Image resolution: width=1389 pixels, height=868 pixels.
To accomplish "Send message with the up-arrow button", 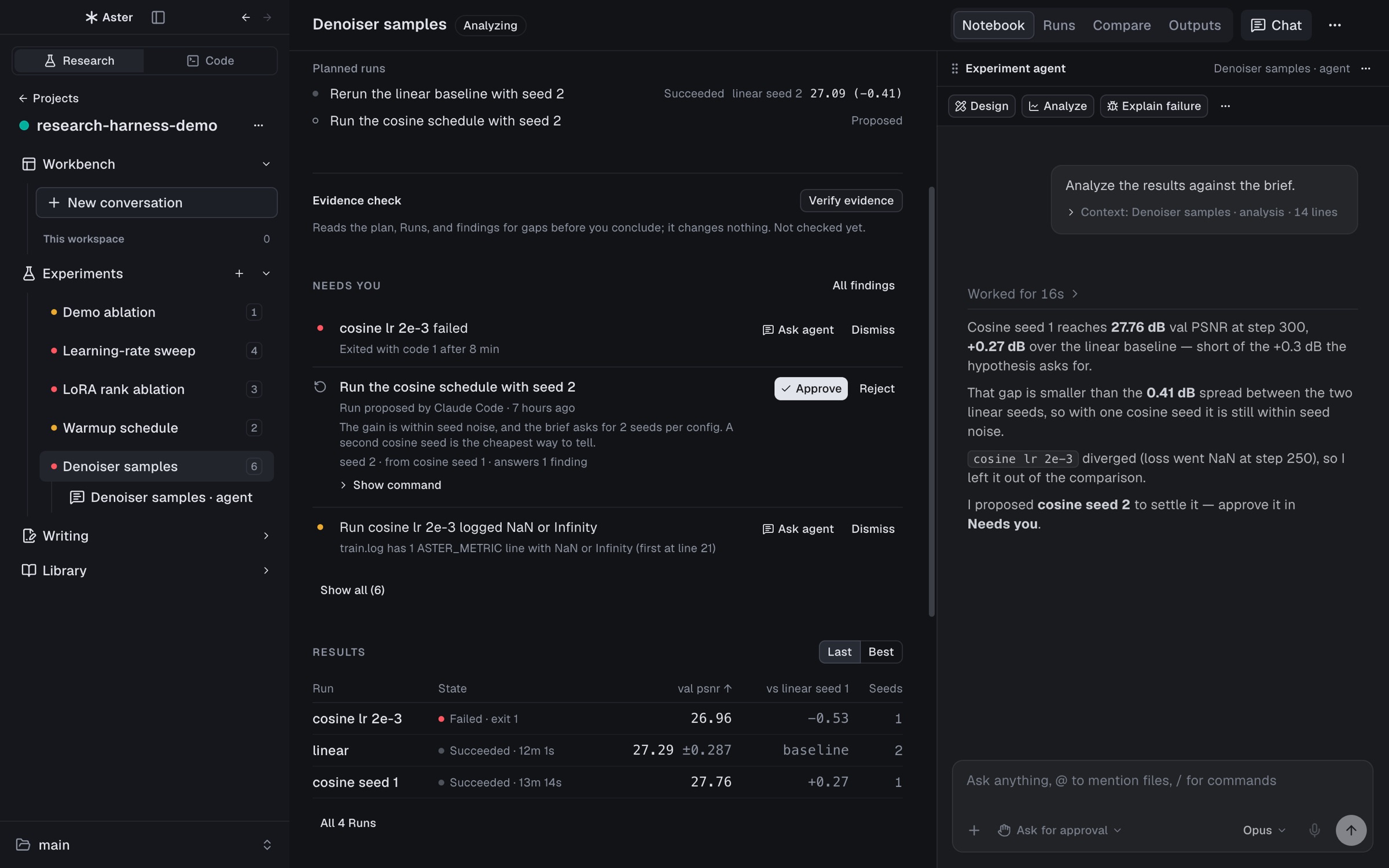I will pos(1351,830).
